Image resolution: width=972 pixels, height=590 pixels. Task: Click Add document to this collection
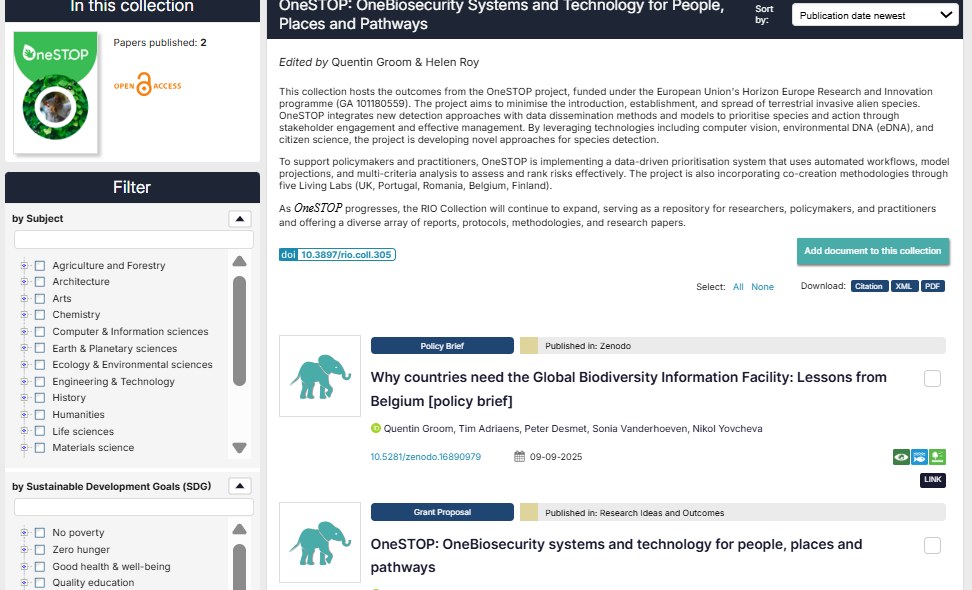click(872, 251)
